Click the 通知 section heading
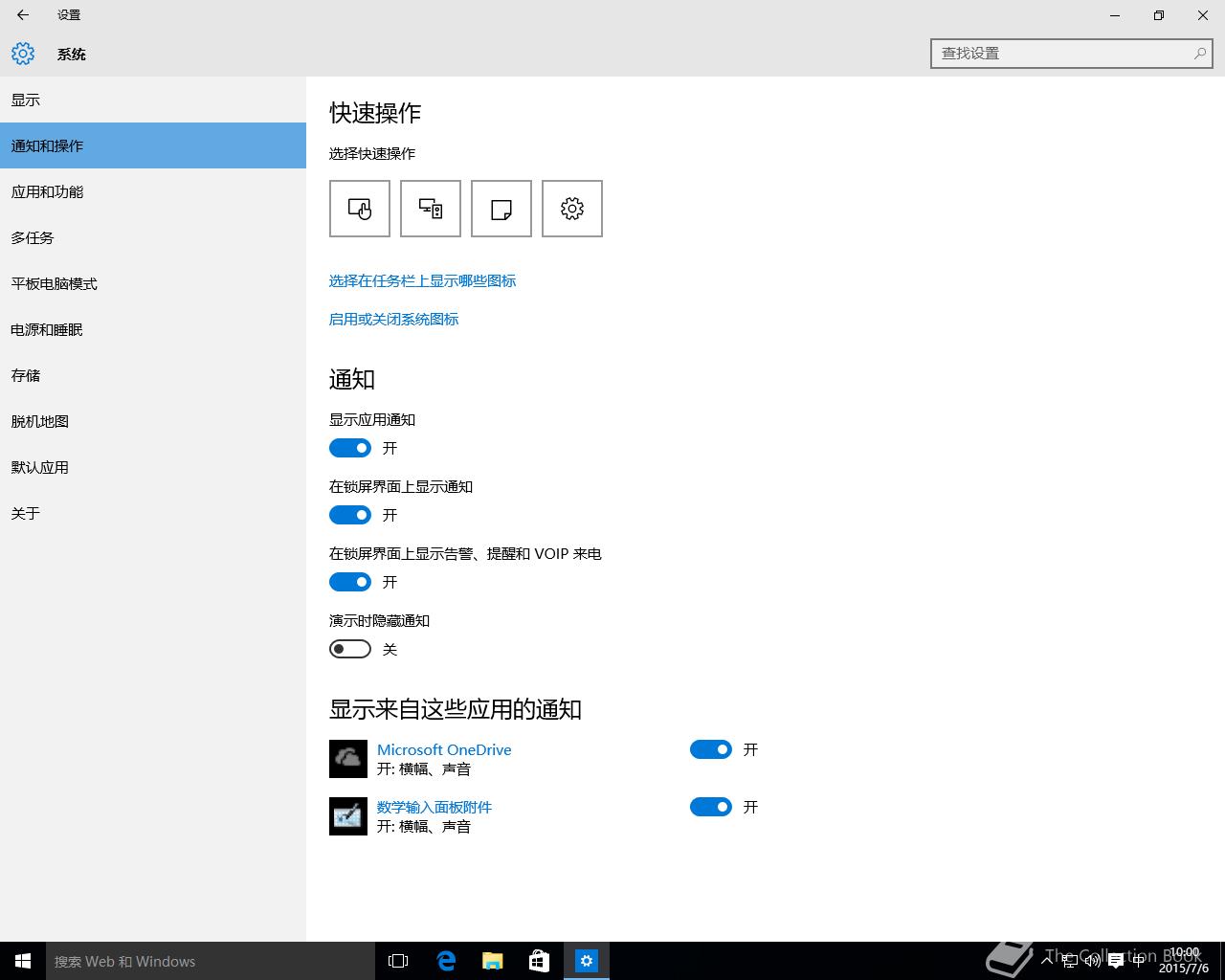The image size is (1225, 980). pyautogui.click(x=352, y=379)
